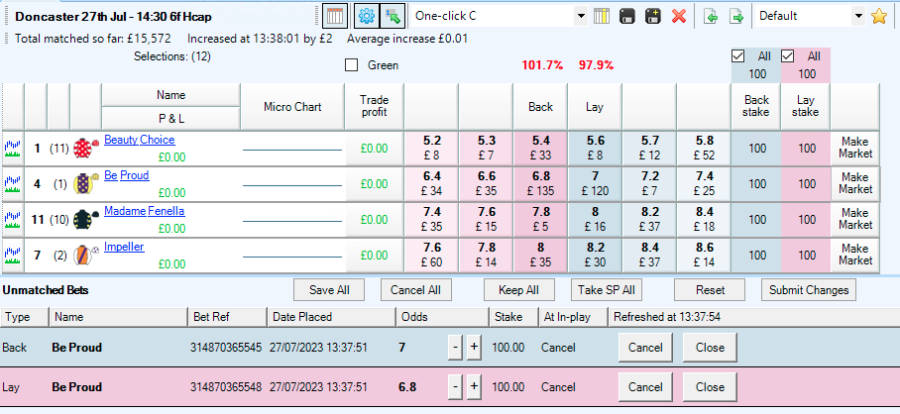The height and width of the screenshot is (414, 900).
Task: Click Impeller orange striped jockey silks
Action: (86, 255)
